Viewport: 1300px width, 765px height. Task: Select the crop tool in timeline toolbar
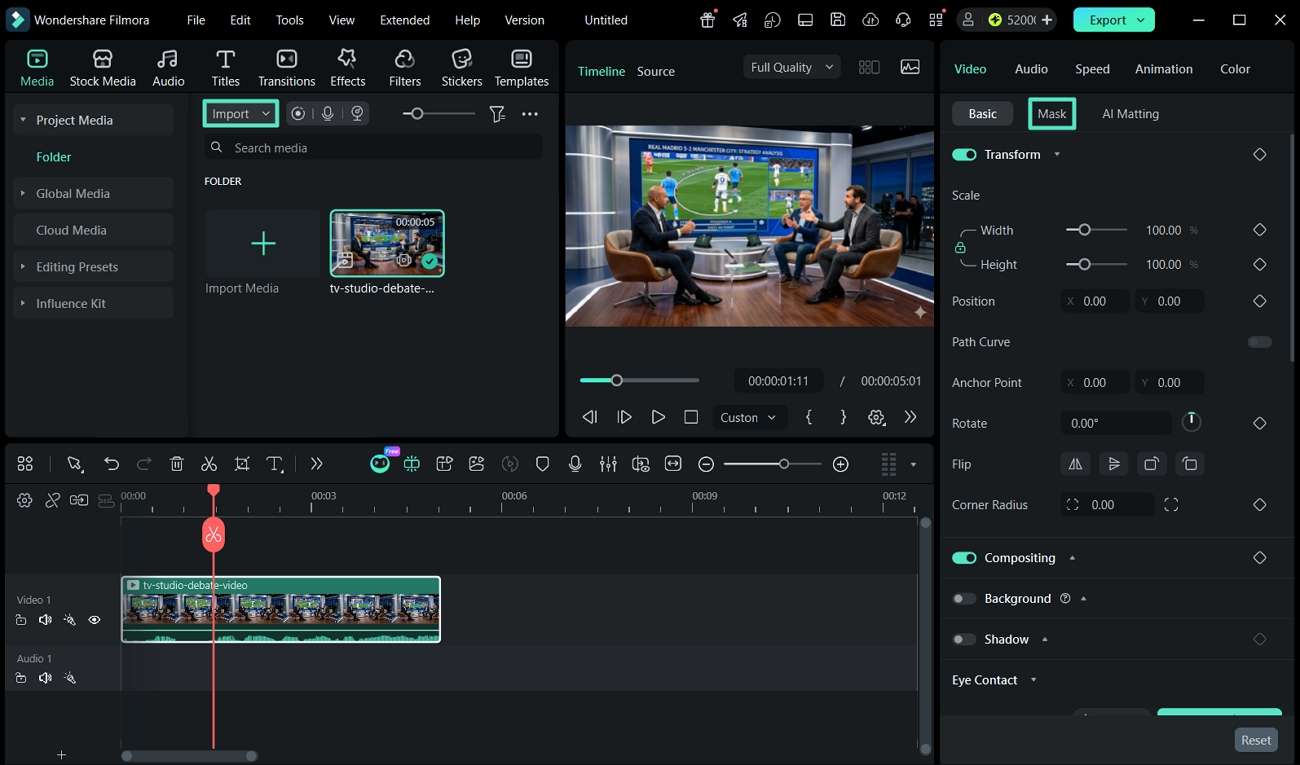click(242, 464)
